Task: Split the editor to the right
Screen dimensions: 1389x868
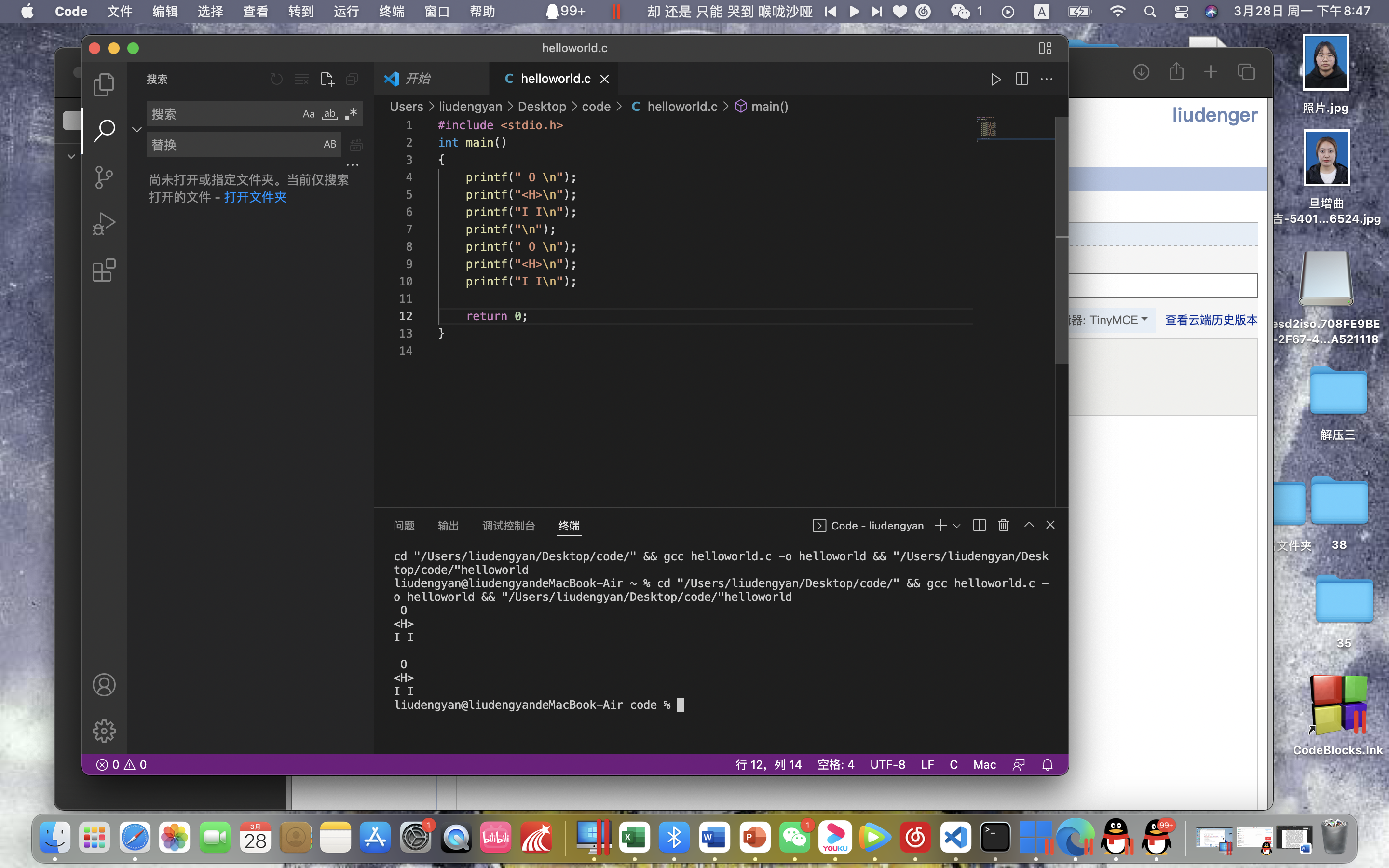Action: click(x=1021, y=79)
